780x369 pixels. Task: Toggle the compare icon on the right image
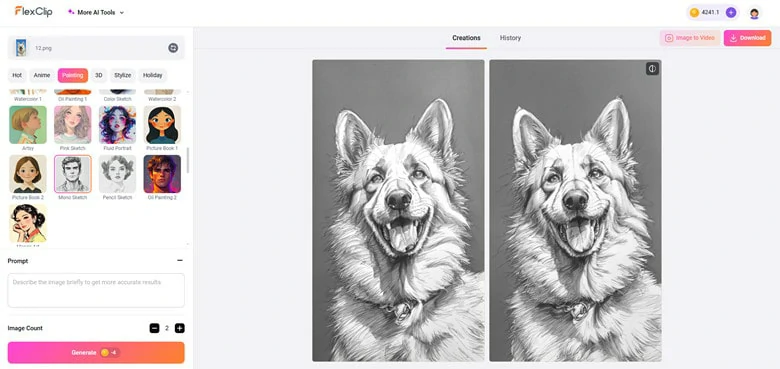click(x=652, y=69)
